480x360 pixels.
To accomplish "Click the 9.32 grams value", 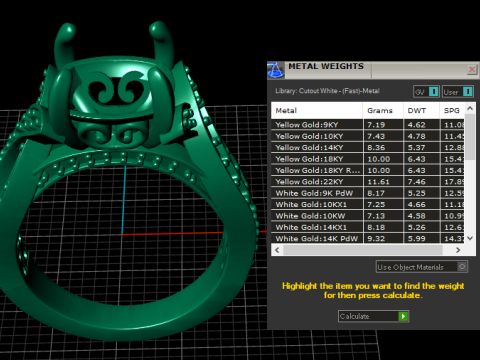I will (376, 238).
